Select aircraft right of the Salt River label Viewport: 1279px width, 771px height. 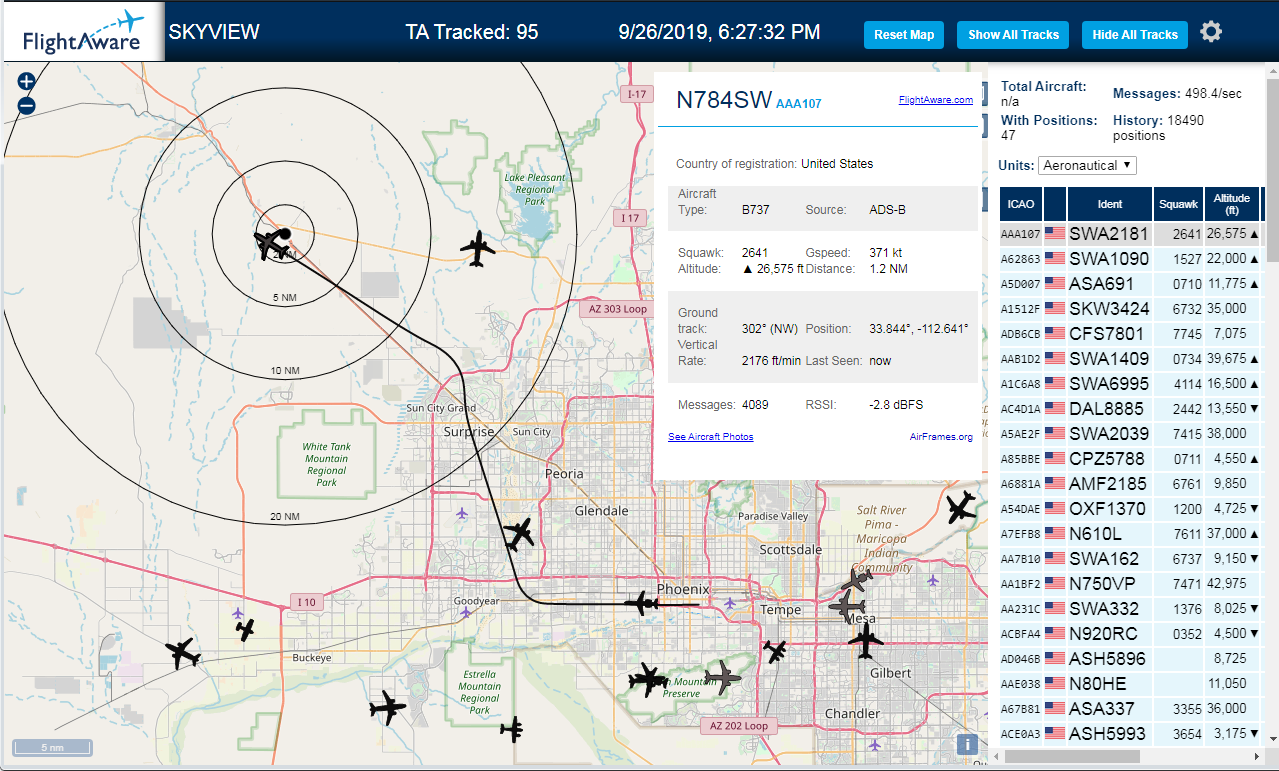(960, 507)
